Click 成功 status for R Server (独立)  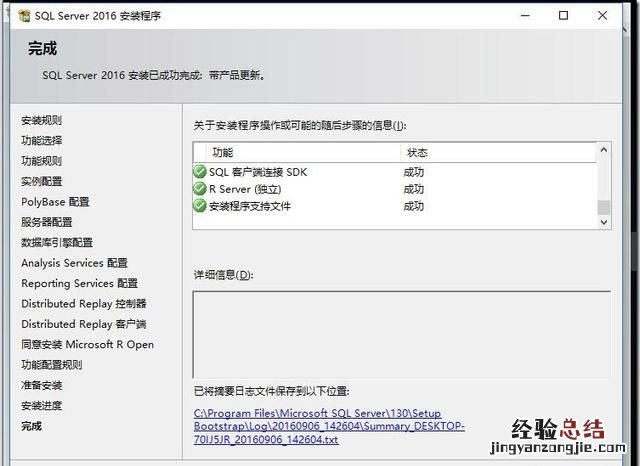[x=413, y=189]
